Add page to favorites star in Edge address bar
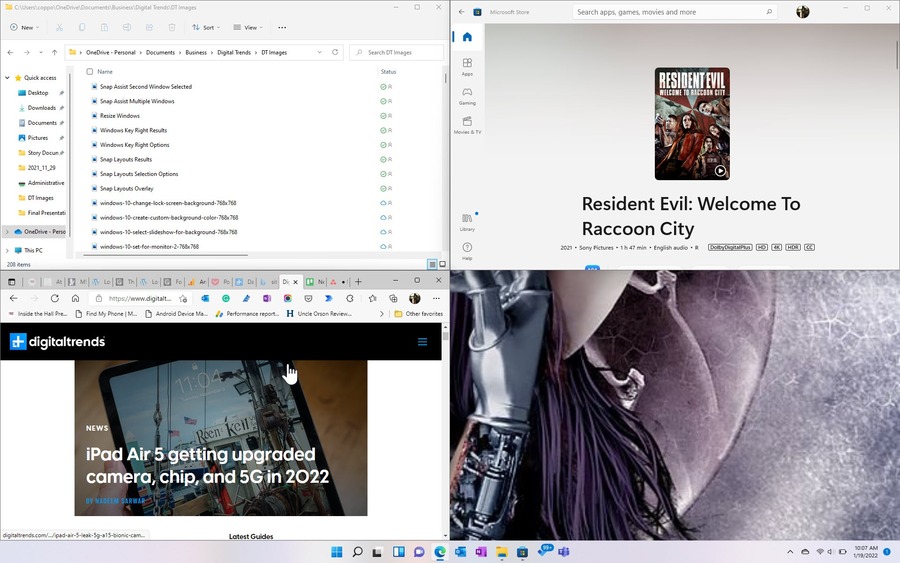The width and height of the screenshot is (900, 563). coord(183,298)
